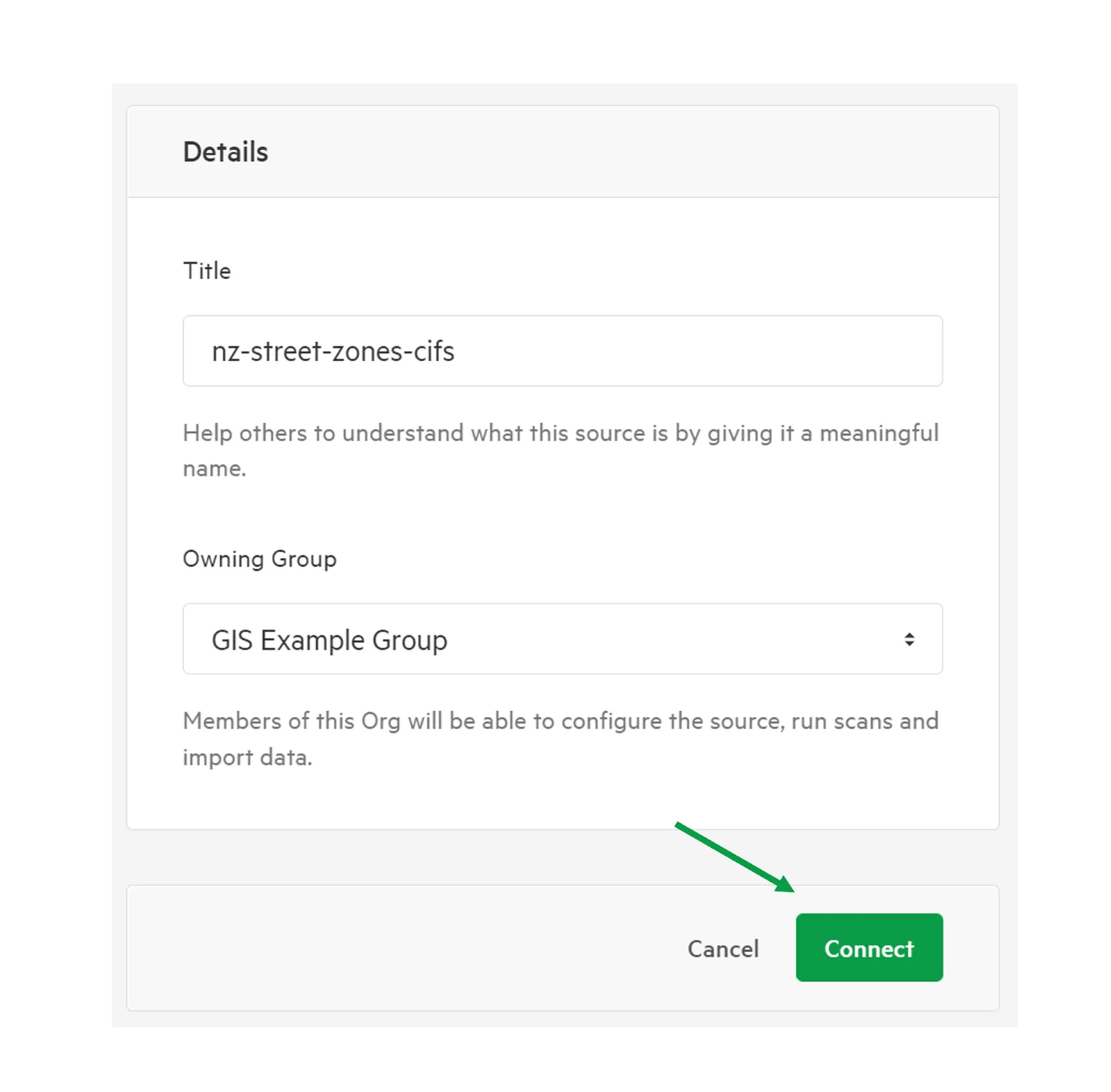This screenshot has width=1111, height=1092.
Task: Focus the Title input field
Action: tap(562, 351)
